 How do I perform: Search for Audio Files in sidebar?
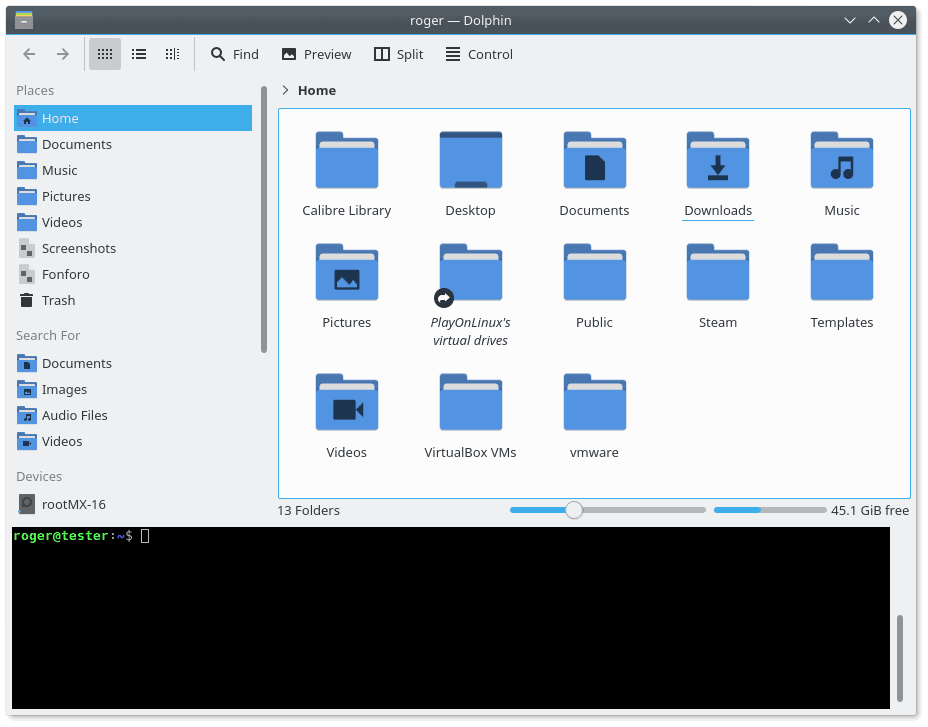(74, 415)
